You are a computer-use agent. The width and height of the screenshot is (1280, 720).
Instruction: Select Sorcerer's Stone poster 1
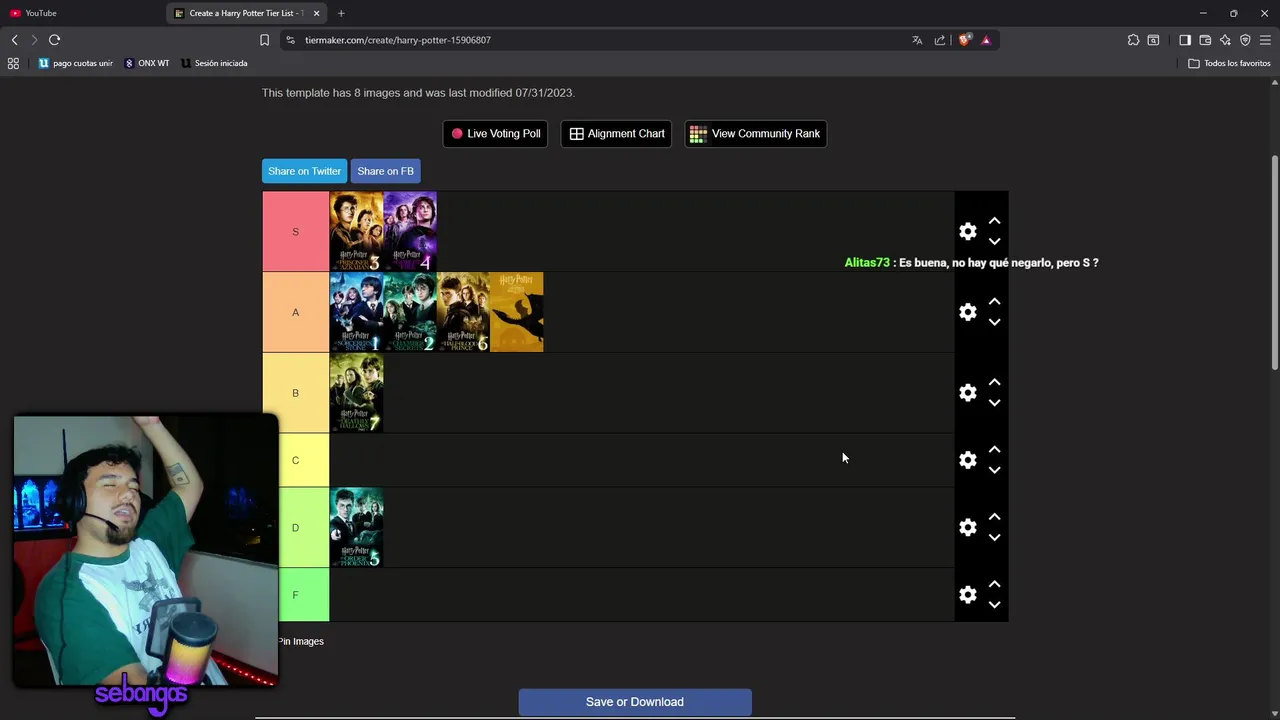356,312
